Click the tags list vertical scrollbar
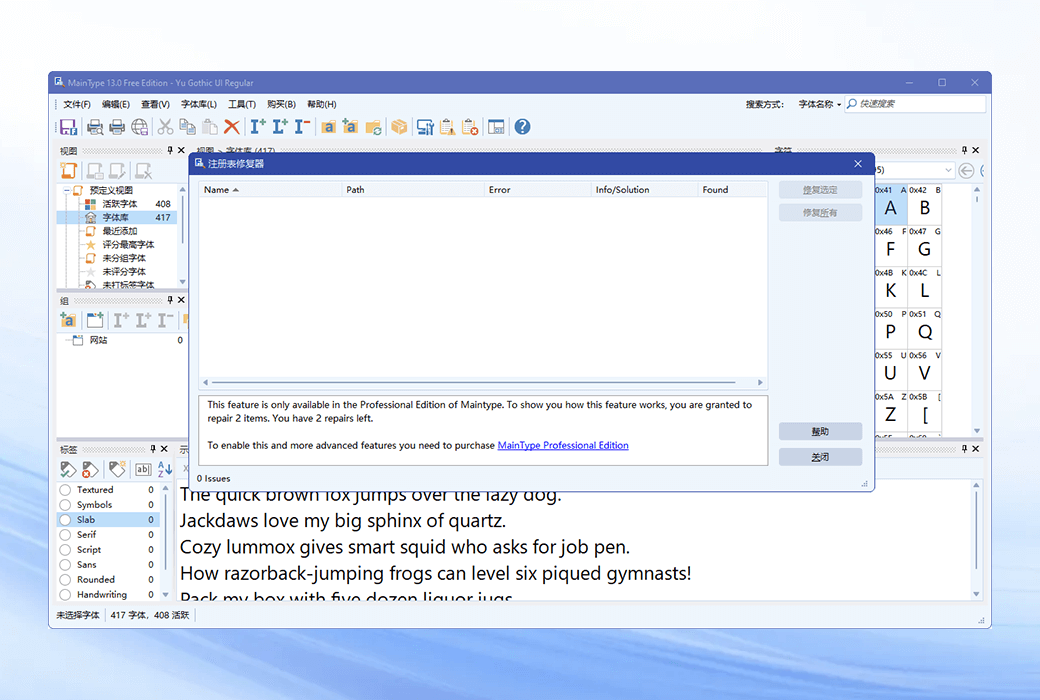The height and width of the screenshot is (700, 1040). point(166,541)
